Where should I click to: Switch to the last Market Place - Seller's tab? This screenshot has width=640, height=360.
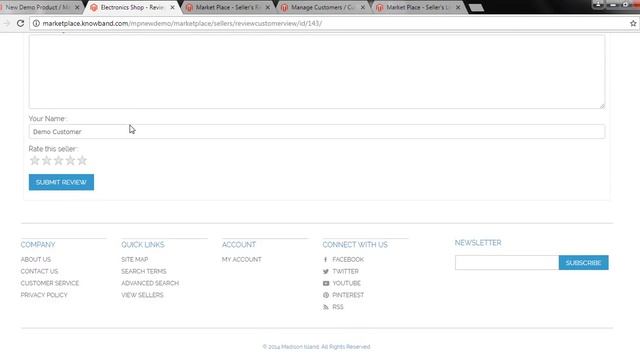[417, 7]
